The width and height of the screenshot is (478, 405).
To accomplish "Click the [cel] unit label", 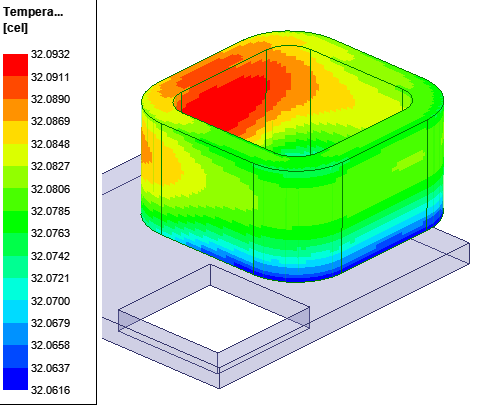I will [15, 28].
